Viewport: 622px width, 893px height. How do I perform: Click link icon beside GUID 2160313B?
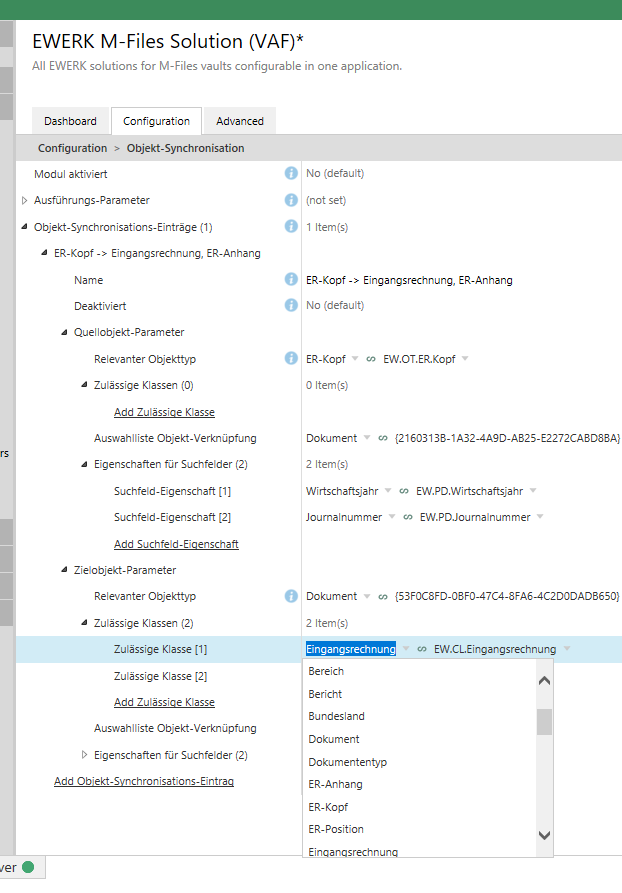pyautogui.click(x=383, y=439)
